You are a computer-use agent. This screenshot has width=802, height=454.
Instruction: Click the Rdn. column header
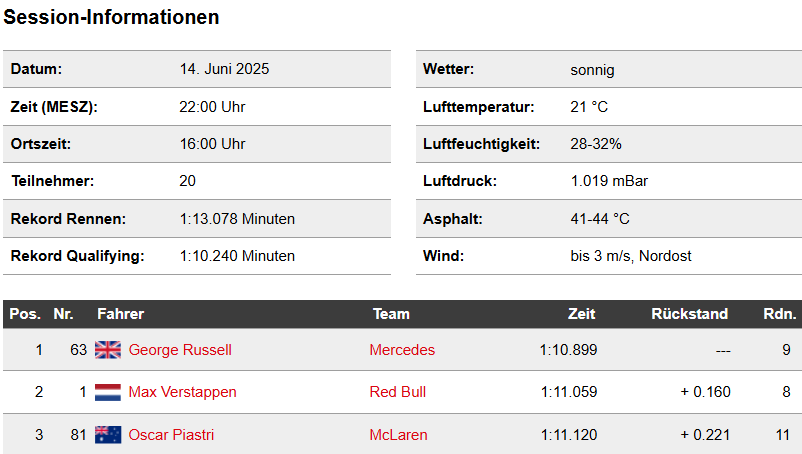point(779,314)
